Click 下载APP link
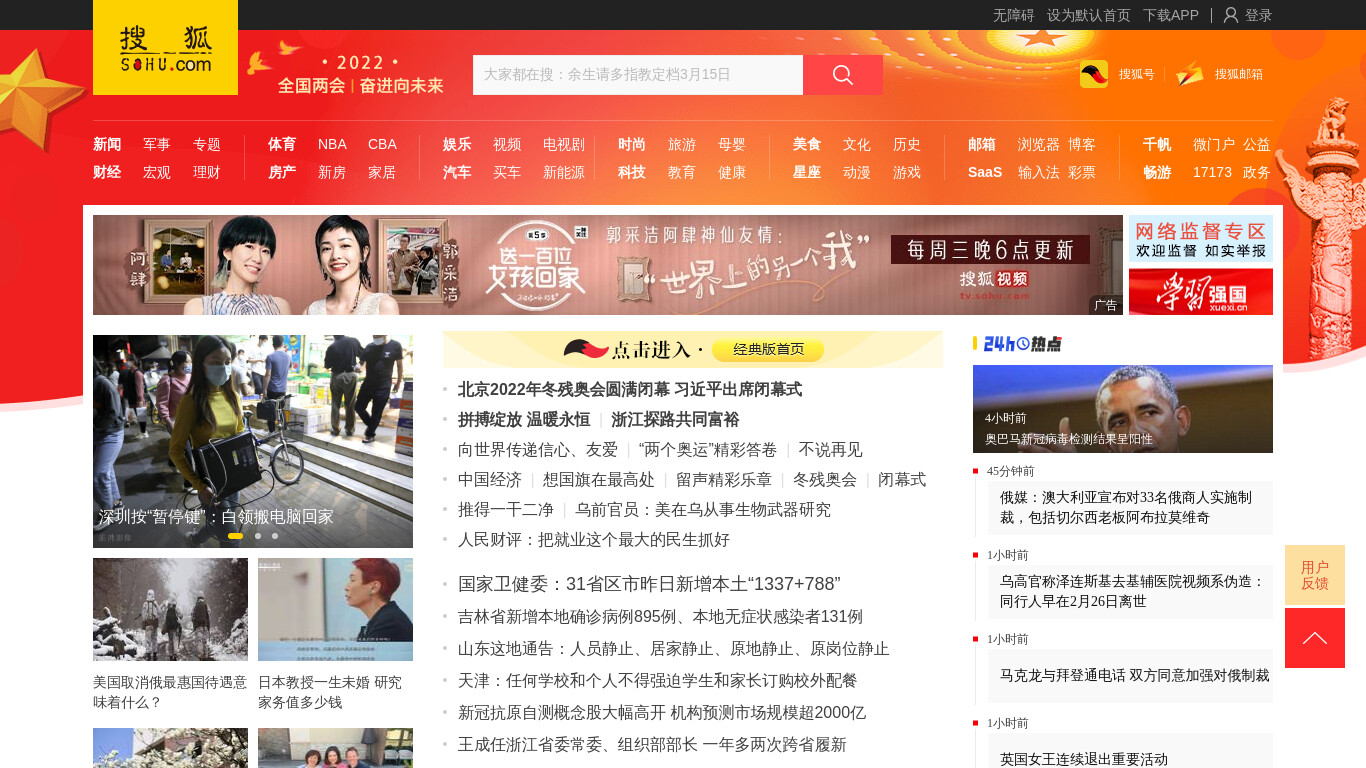Viewport: 1366px width, 768px height. [1171, 15]
